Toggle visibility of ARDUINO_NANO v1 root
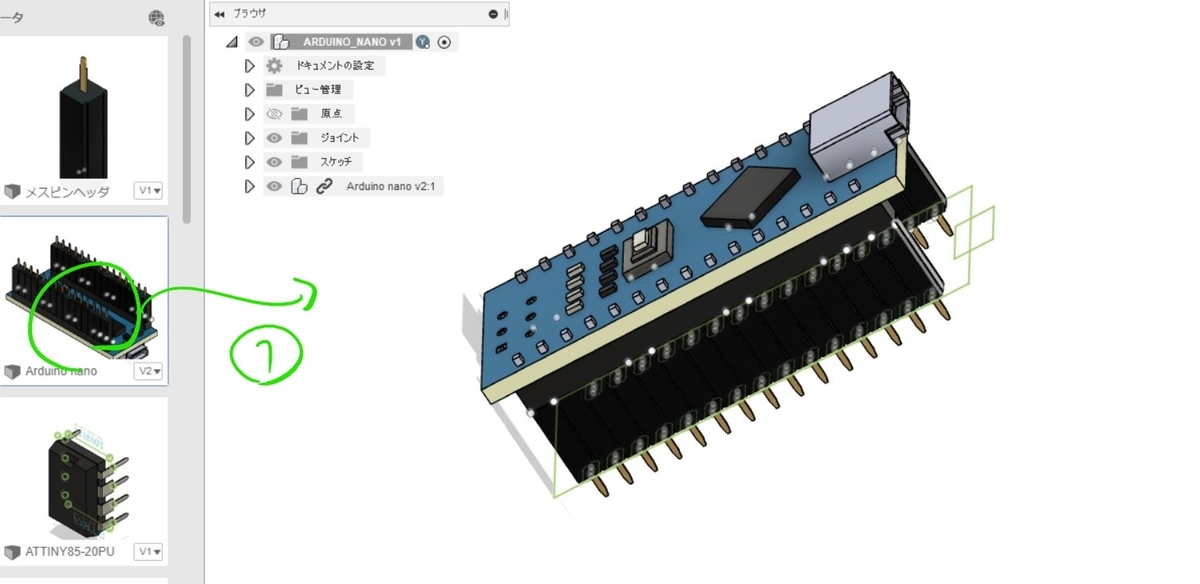 pos(256,42)
